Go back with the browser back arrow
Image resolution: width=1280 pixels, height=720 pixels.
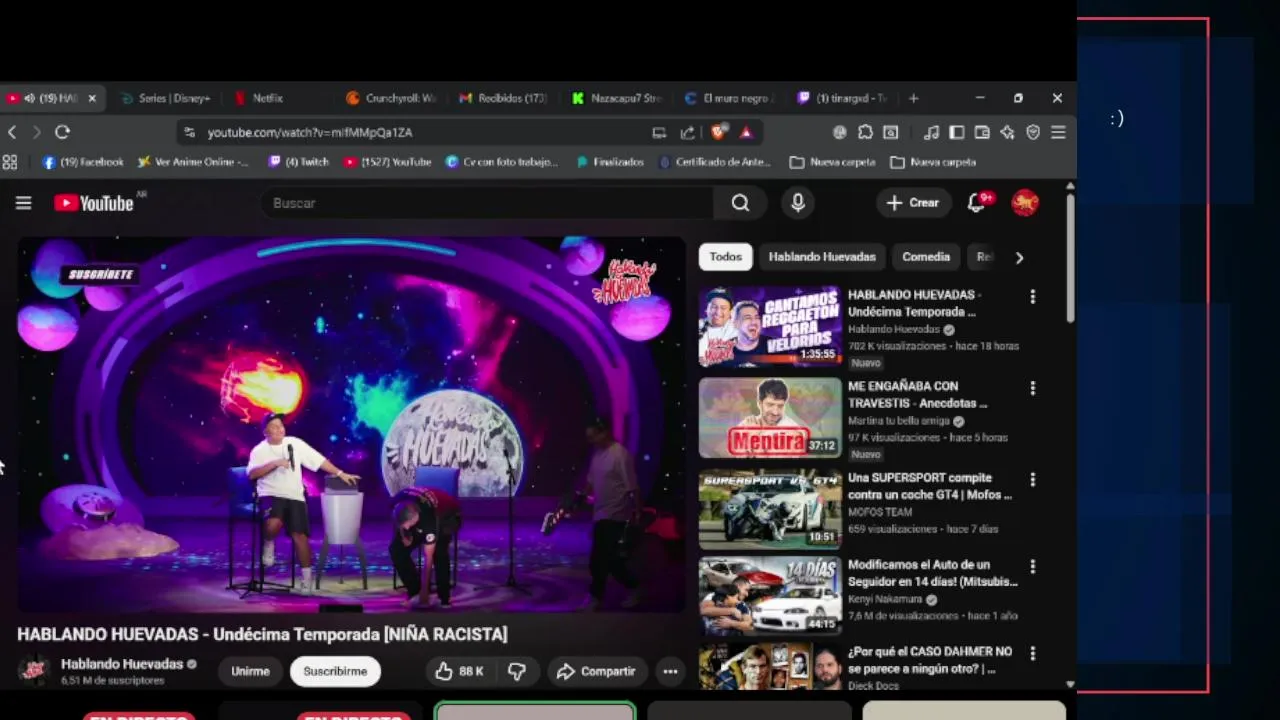(x=12, y=132)
